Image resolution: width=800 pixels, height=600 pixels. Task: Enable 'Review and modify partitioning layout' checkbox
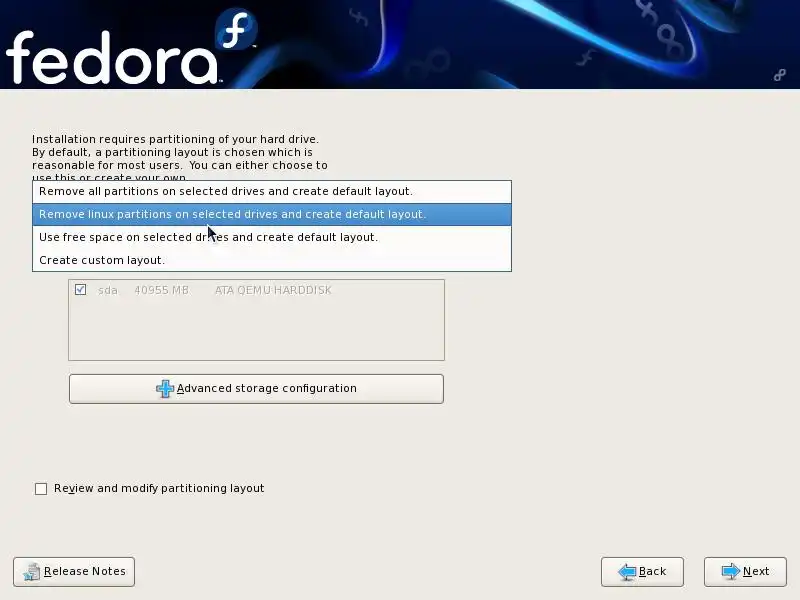coord(41,489)
